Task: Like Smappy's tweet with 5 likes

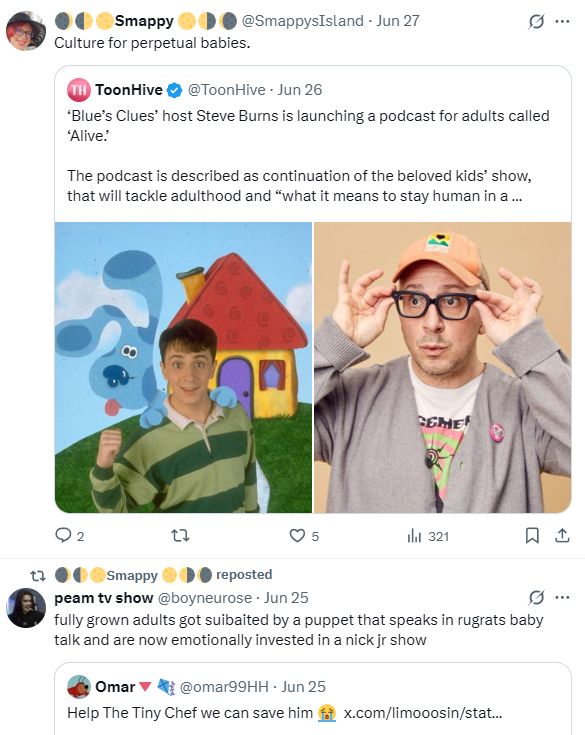Action: pyautogui.click(x=304, y=535)
